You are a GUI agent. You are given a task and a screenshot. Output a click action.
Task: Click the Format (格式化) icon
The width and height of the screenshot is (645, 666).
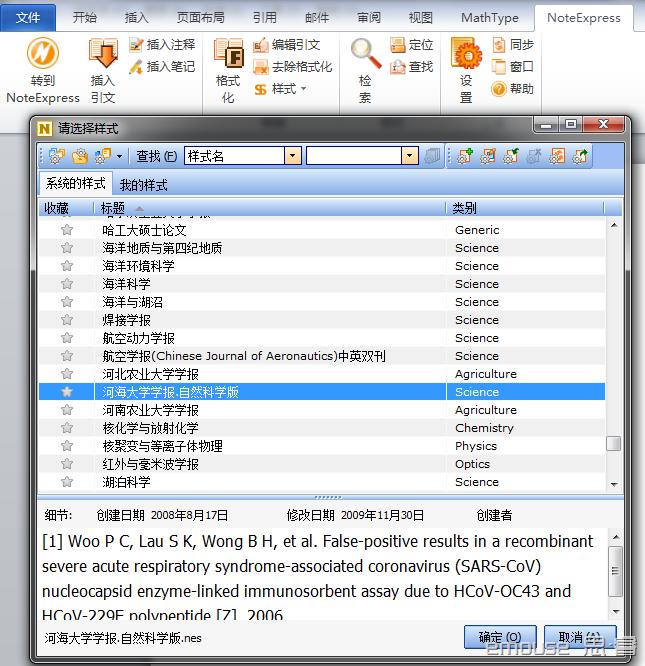[x=228, y=53]
